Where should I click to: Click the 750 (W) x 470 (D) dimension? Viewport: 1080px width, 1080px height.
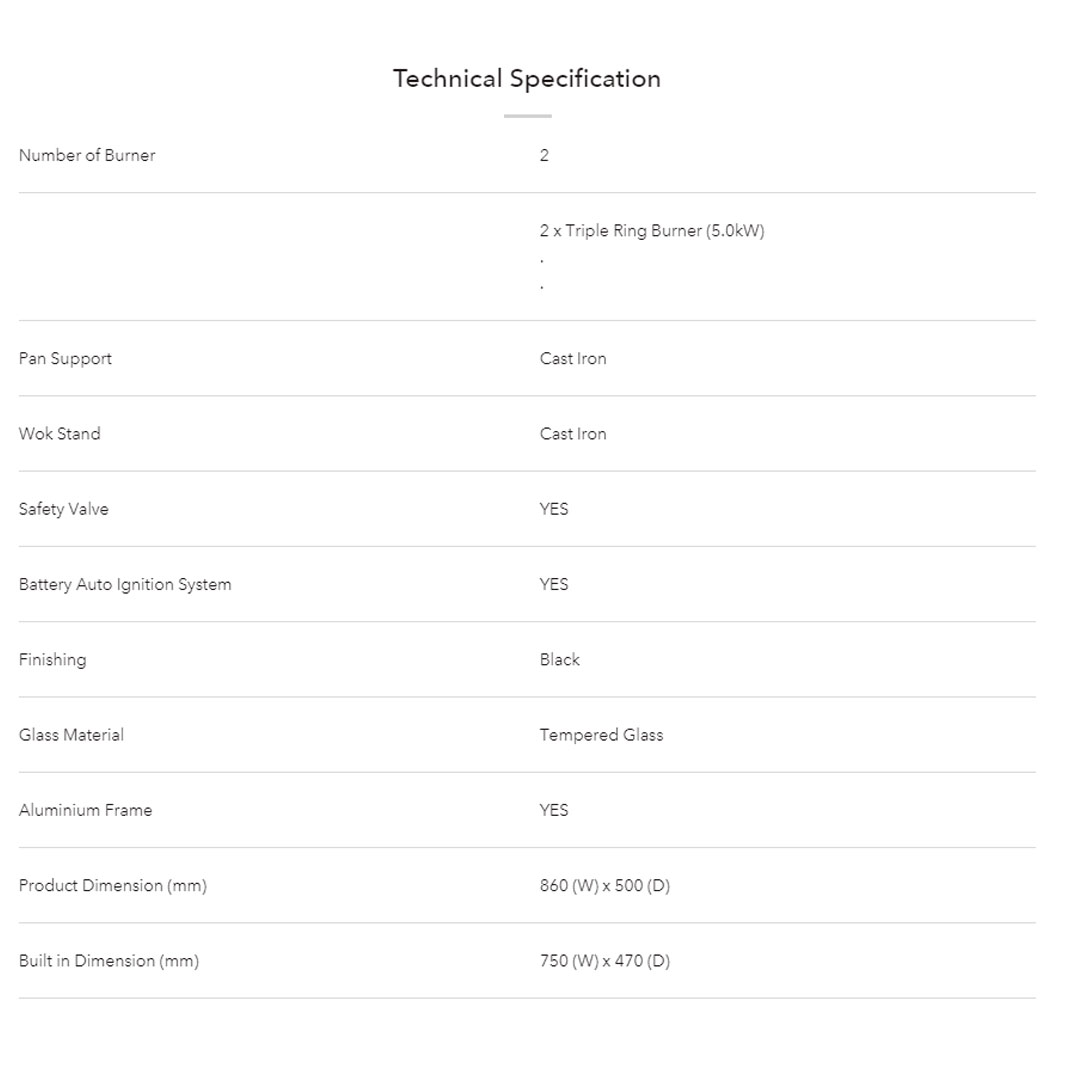coord(604,961)
